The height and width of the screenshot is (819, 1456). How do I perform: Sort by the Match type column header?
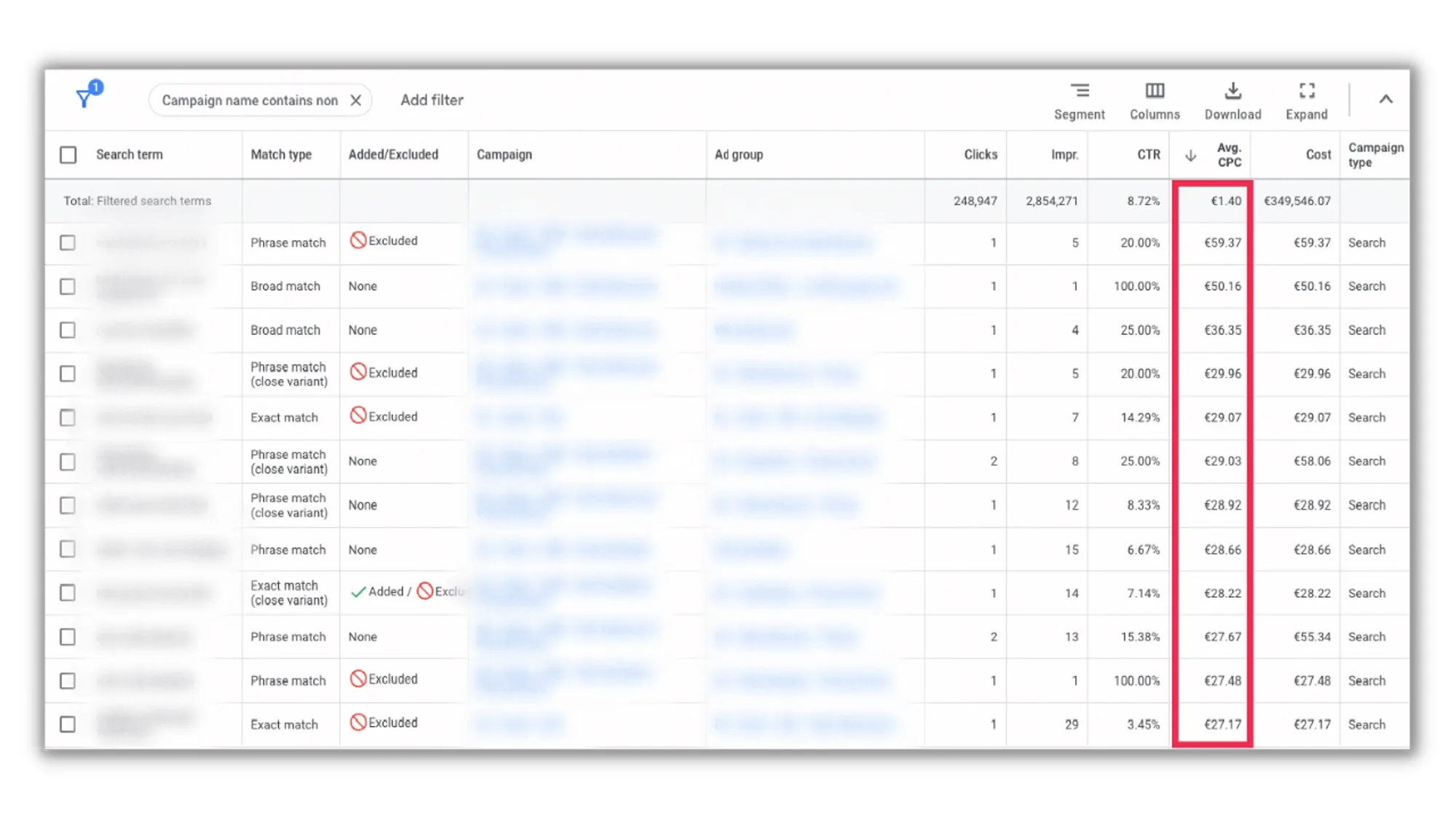tap(281, 154)
